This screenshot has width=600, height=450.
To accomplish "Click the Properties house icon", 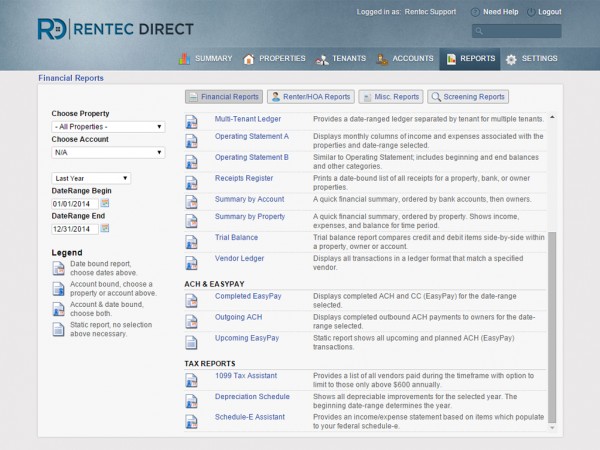I will pyautogui.click(x=249, y=59).
